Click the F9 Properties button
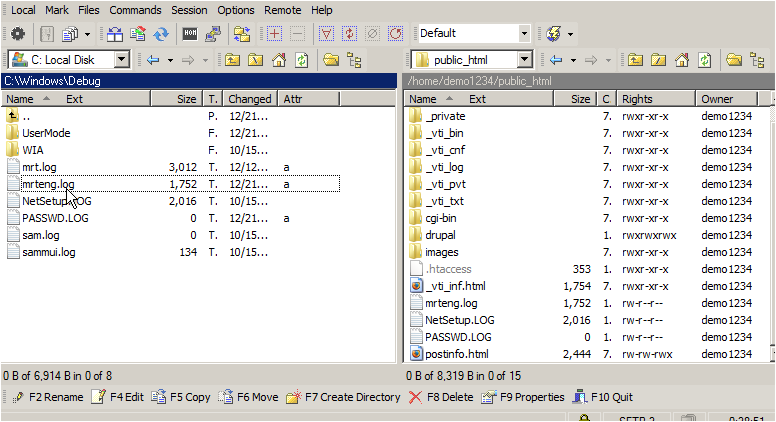Viewport: 776px width, 422px height. [523, 397]
